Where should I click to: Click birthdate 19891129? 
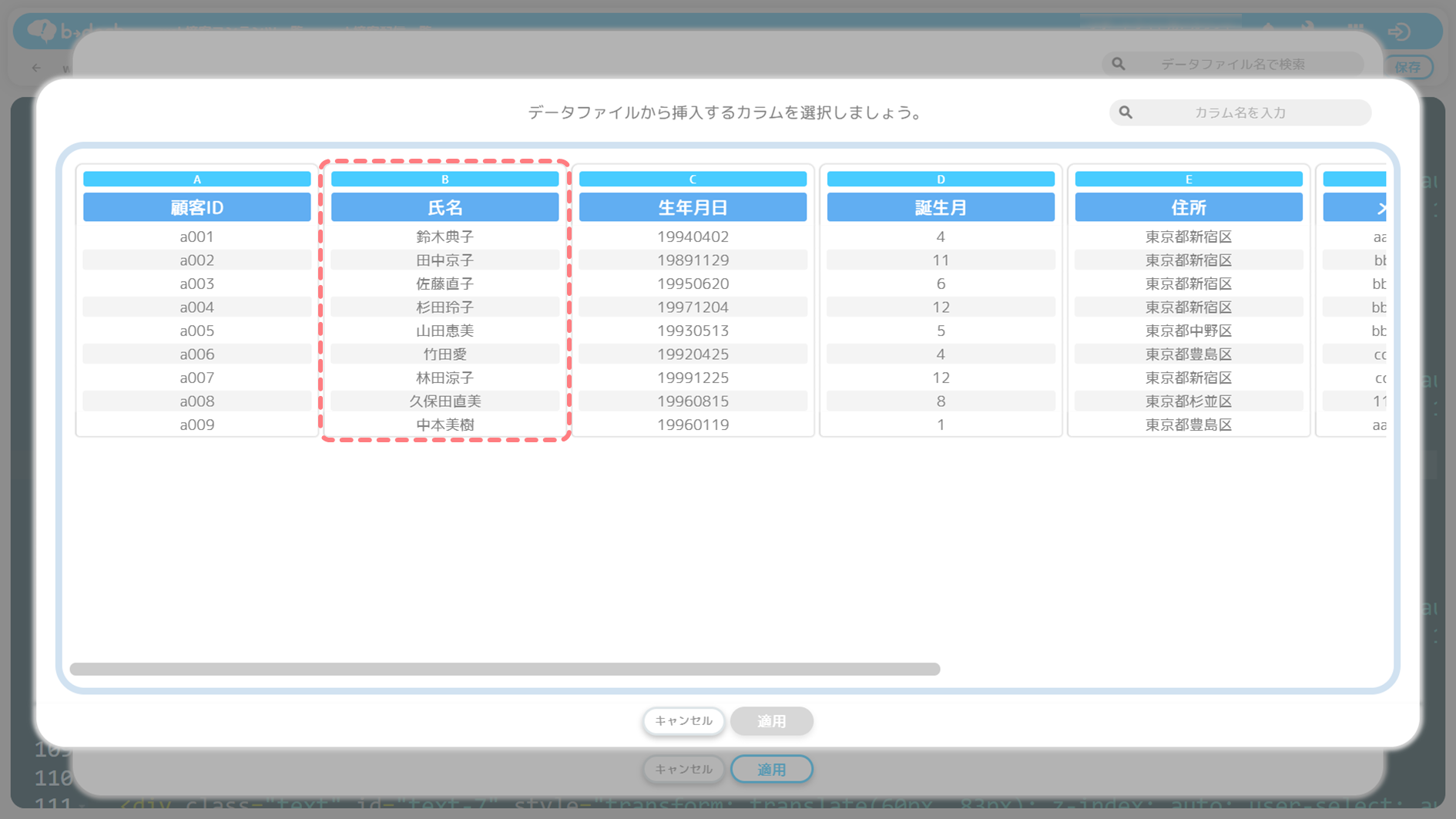click(693, 260)
